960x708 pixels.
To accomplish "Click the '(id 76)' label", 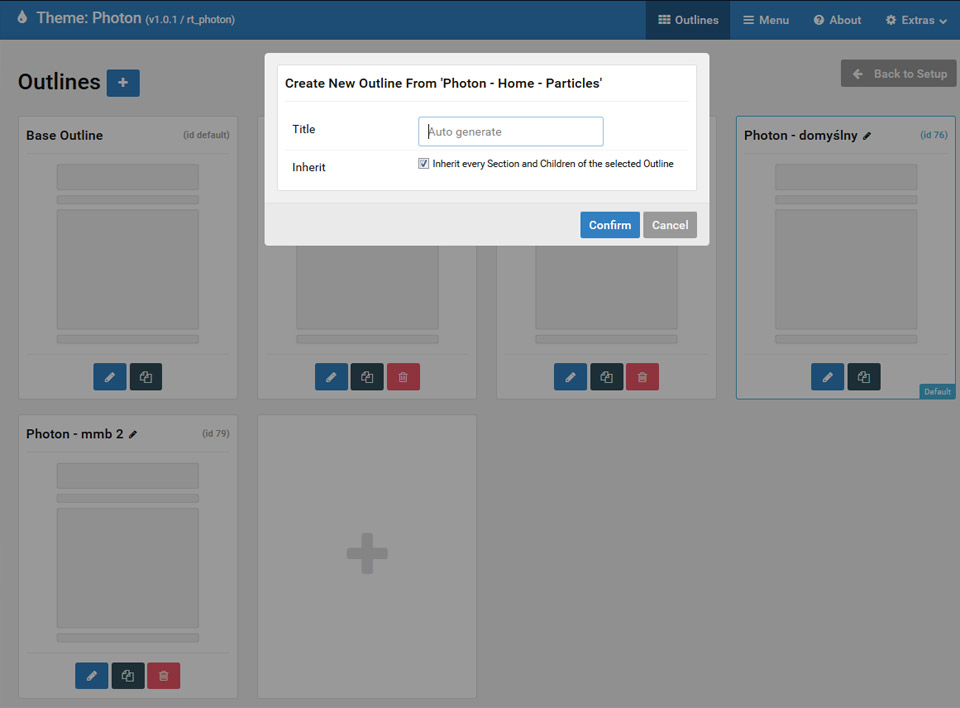I will [x=934, y=135].
